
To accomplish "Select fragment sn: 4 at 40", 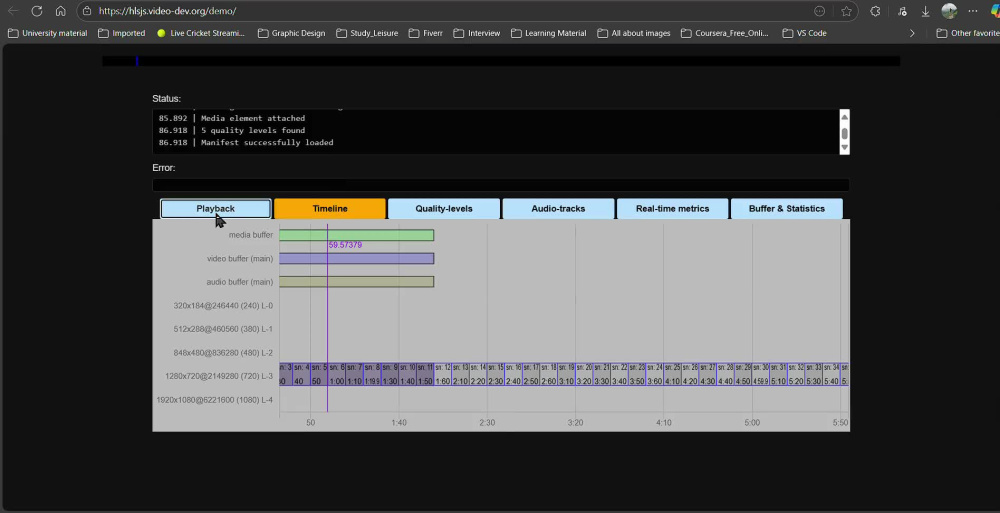I will click(x=302, y=375).
